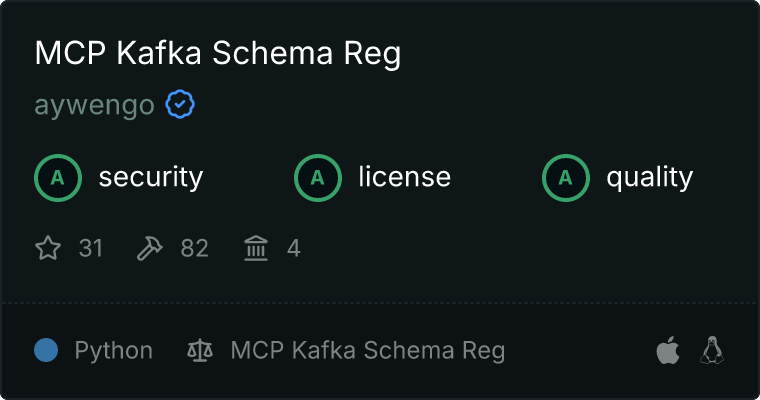This screenshot has width=760, height=400.
Task: Click the balance scale license icon
Action: click(201, 351)
